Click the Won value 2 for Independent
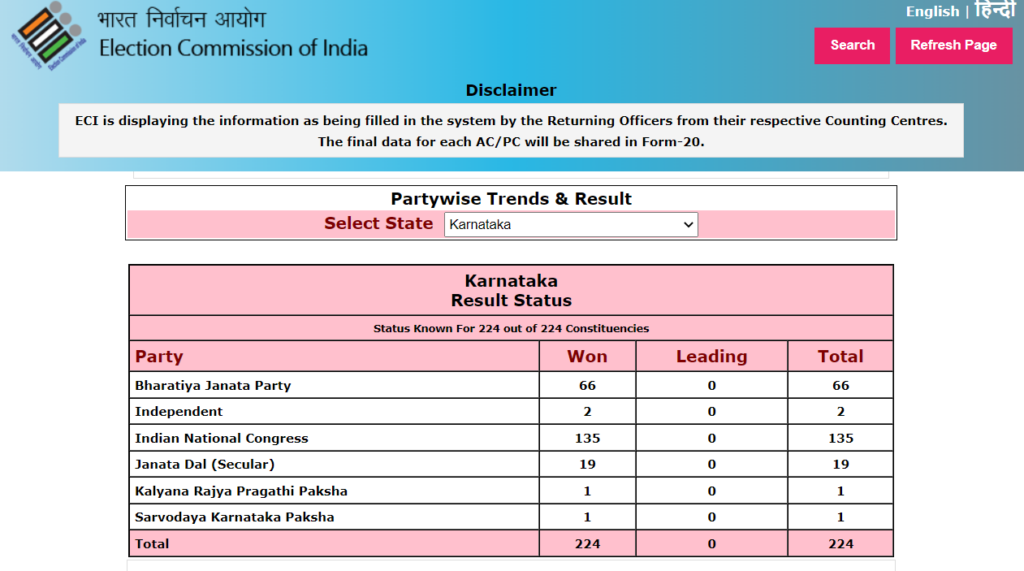Viewport: 1024px width, 571px height. pyautogui.click(x=587, y=412)
